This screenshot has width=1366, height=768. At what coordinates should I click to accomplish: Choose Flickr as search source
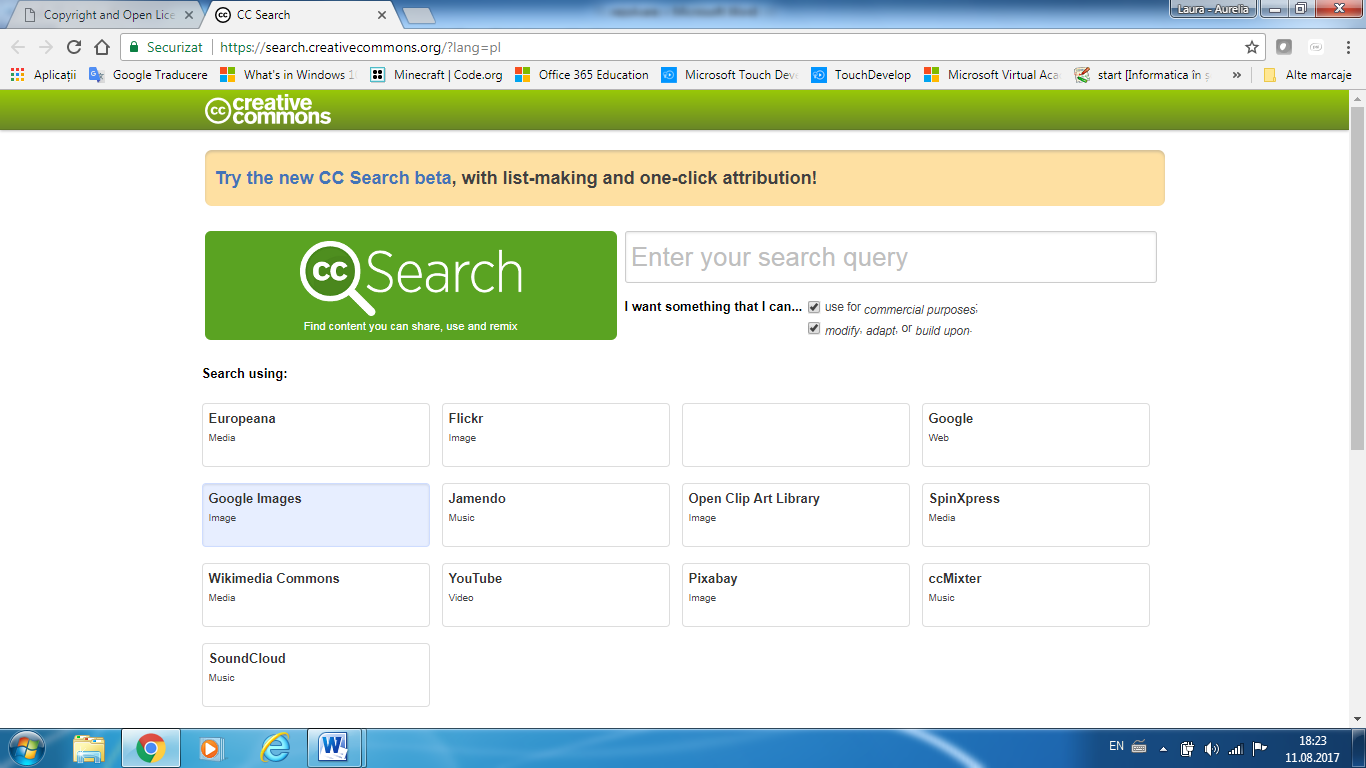(x=556, y=435)
